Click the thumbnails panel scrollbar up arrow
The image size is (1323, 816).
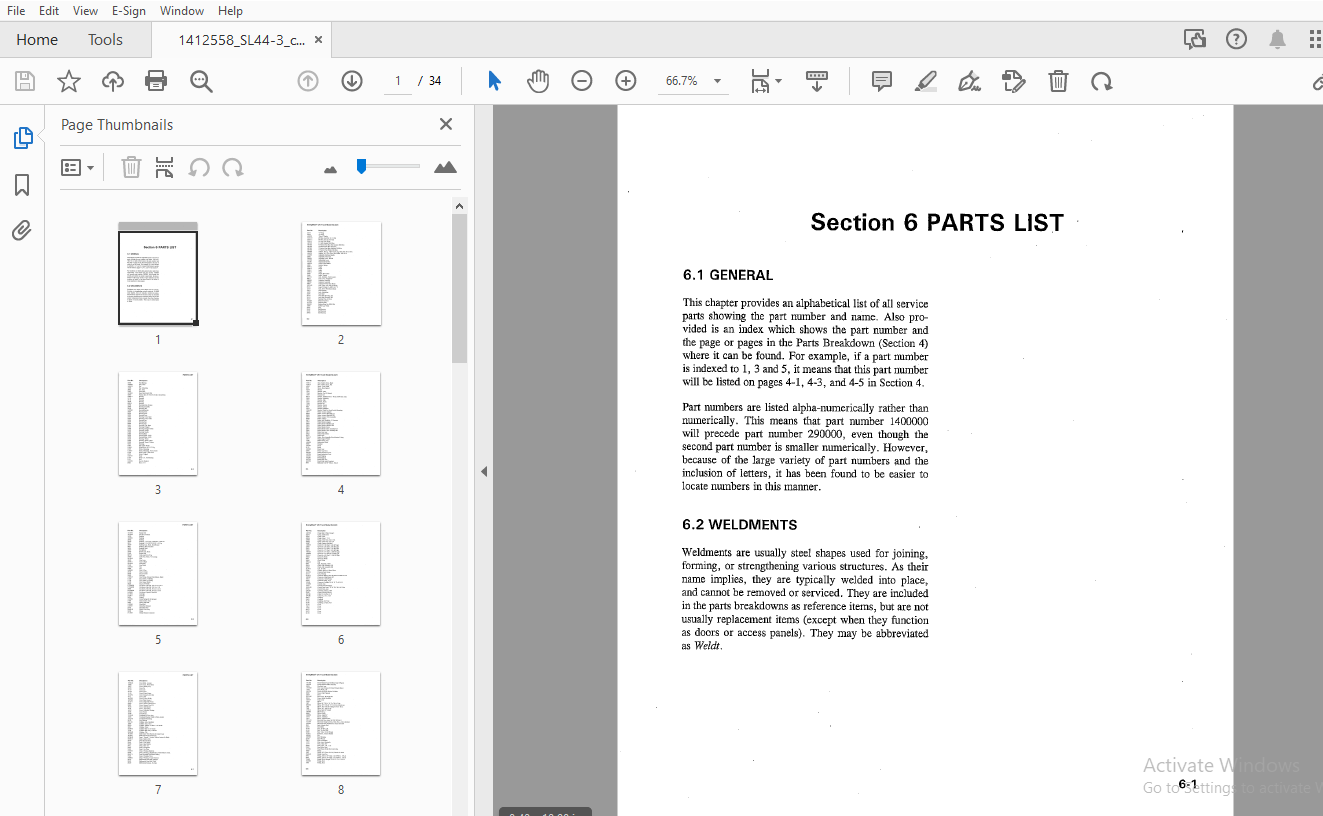point(459,206)
